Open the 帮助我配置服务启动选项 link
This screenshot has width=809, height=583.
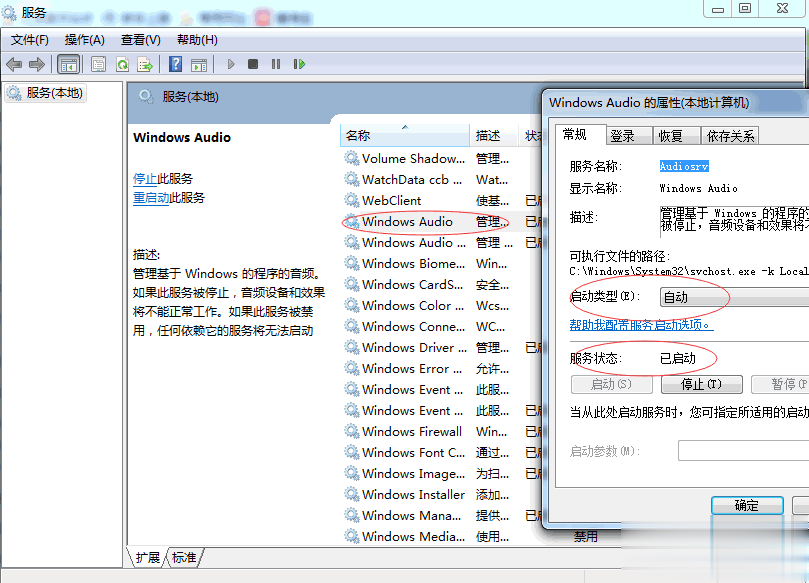641,325
